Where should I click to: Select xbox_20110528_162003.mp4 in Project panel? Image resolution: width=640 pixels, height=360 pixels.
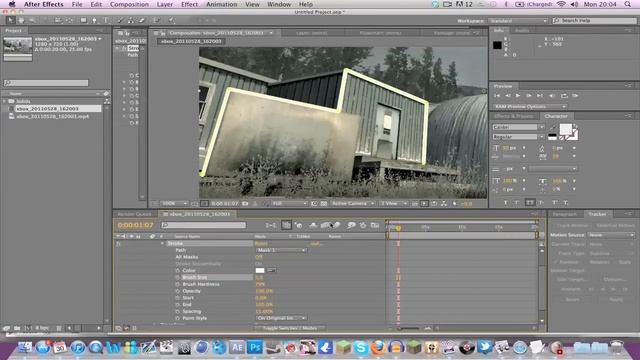[53, 116]
